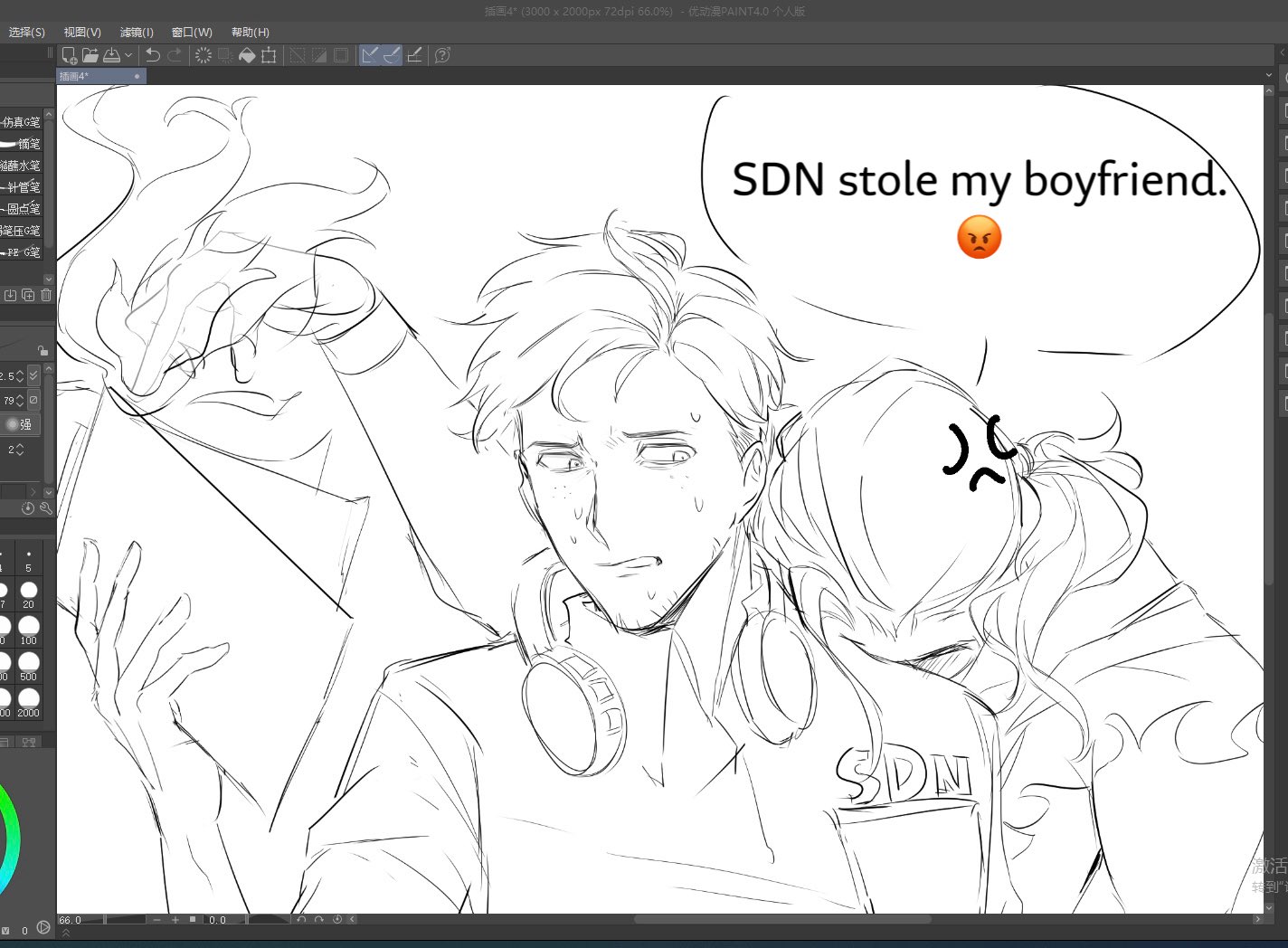Viewport: 1288px width, 948px height.
Task: Open the 帮助(H) menu
Action: pyautogui.click(x=251, y=32)
